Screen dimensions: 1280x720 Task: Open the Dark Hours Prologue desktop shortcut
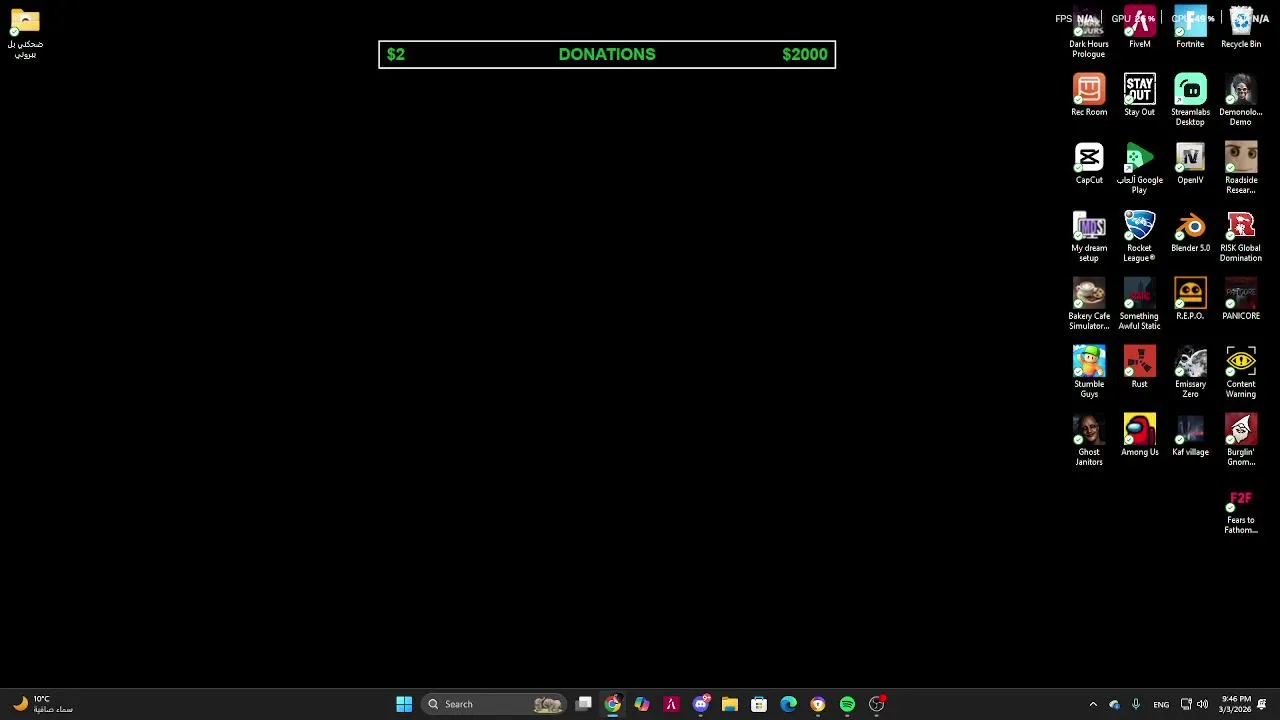(1089, 32)
